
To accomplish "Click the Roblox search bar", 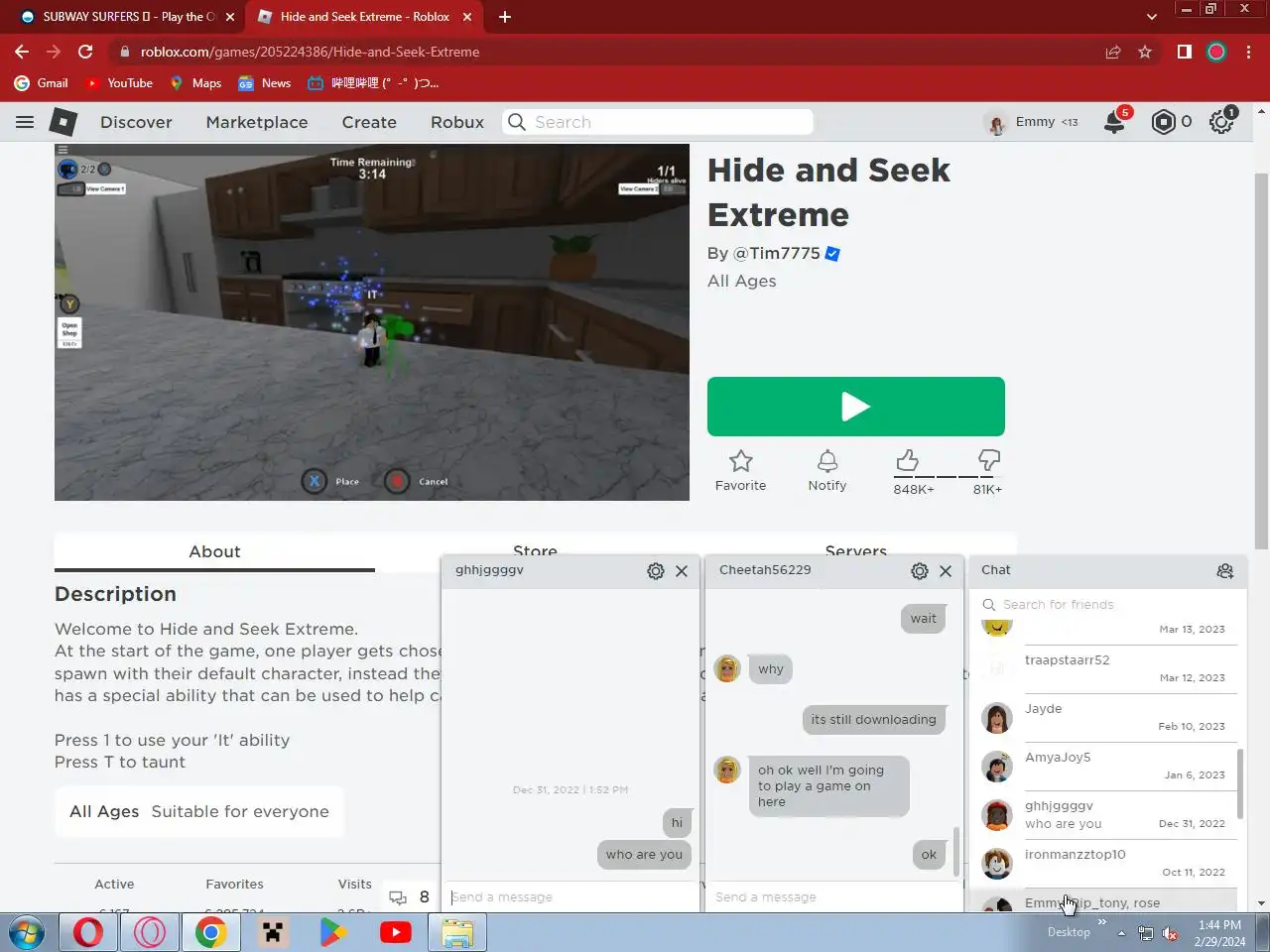I will coord(658,122).
